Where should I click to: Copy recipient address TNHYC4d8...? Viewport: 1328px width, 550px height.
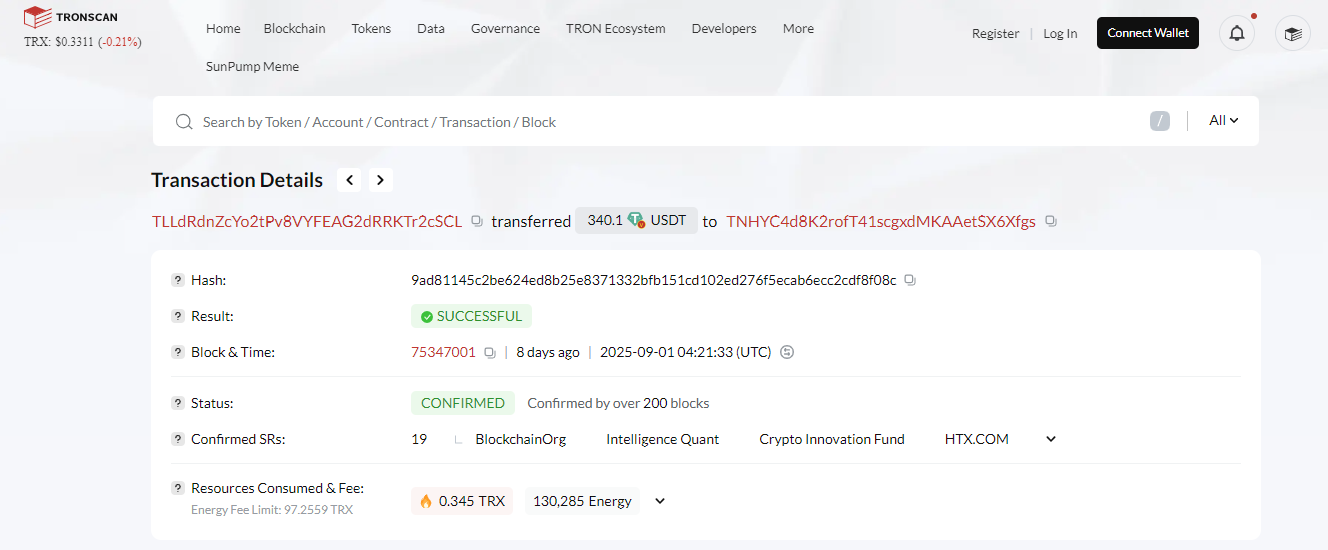(1051, 221)
